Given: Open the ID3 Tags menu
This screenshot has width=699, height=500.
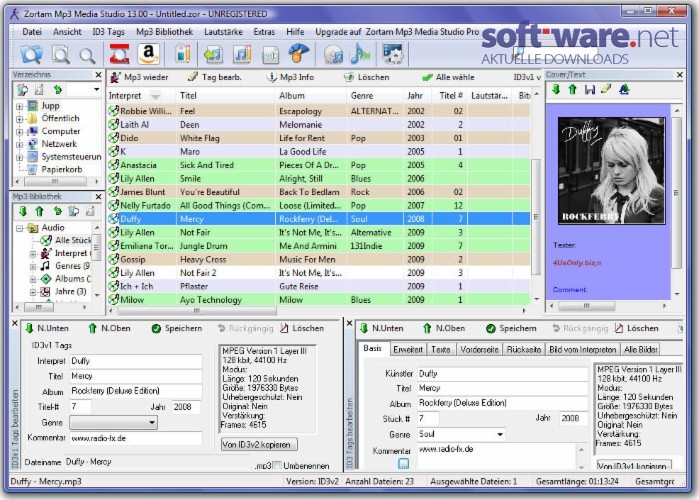Looking at the screenshot, I should [108, 32].
